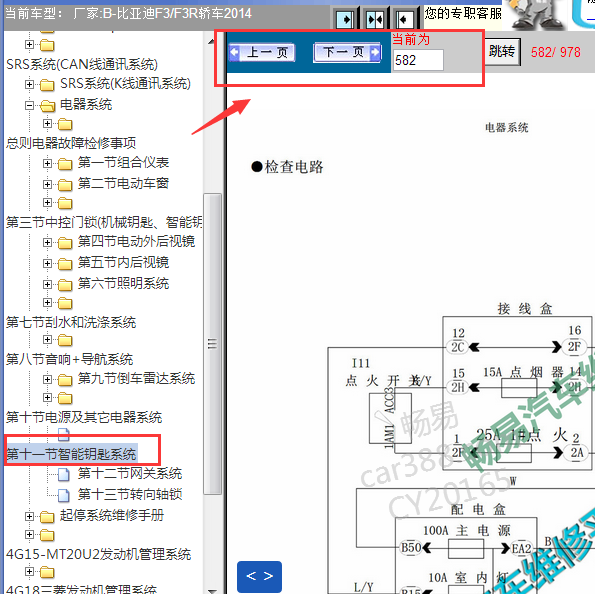Click the 您的专职客服 label
The height and width of the screenshot is (594, 595).
(x=463, y=14)
